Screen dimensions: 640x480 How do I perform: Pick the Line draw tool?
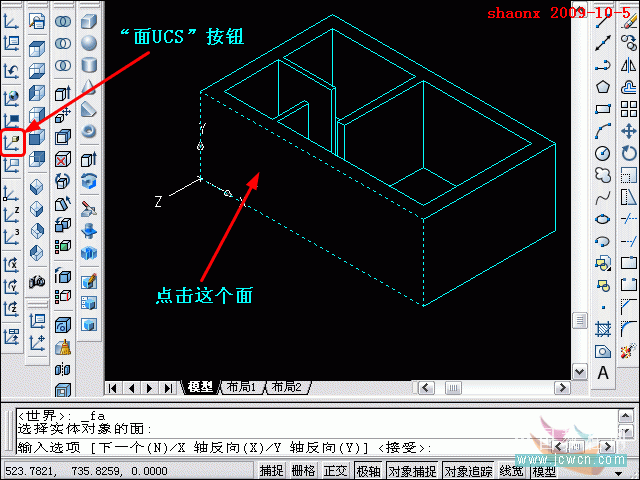[603, 21]
